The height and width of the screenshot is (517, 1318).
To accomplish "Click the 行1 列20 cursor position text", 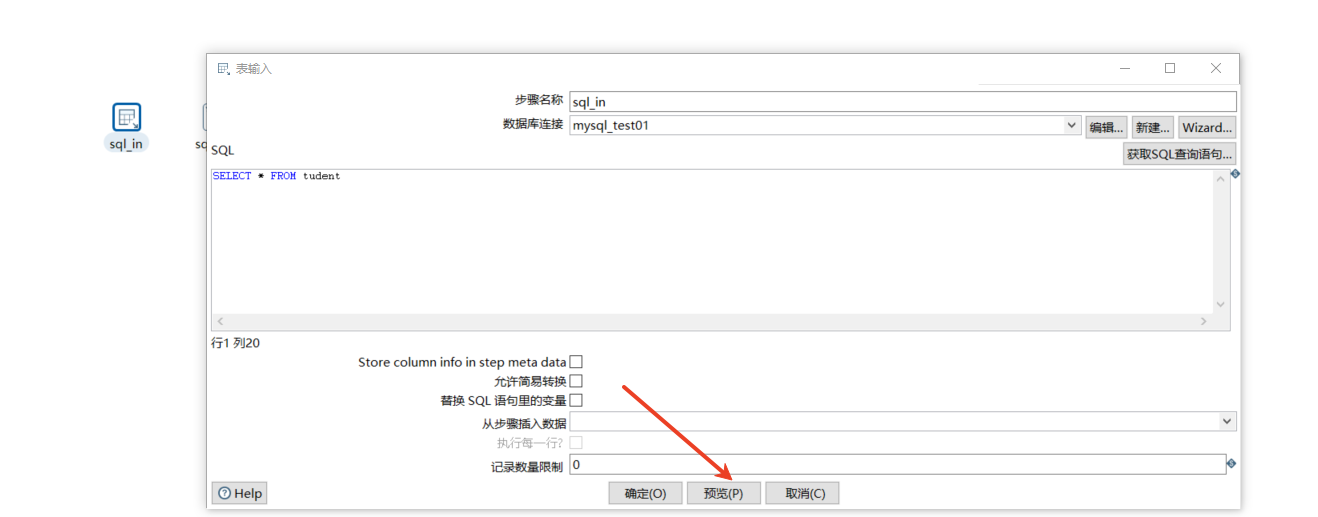I will point(236,343).
